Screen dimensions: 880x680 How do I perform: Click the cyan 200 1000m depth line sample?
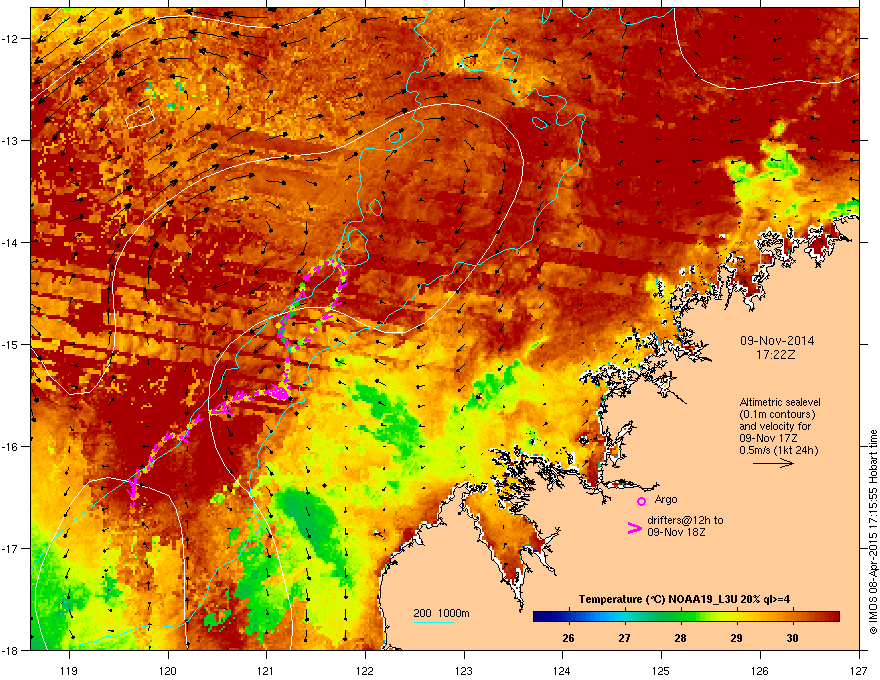tap(433, 623)
